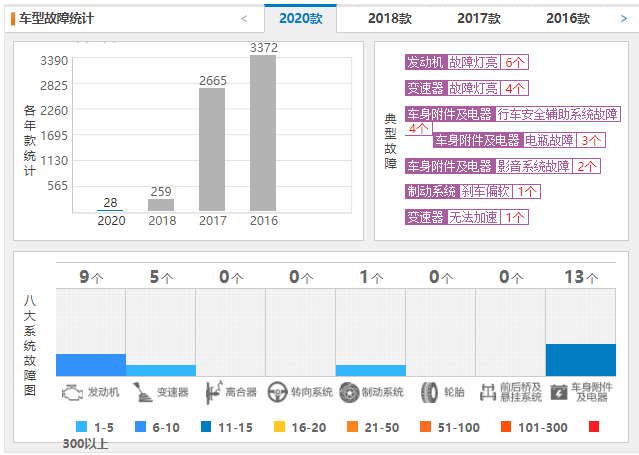Open the 电瓶故障 3个 fault tag
Screen dimensions: 639x455
[x=519, y=140]
